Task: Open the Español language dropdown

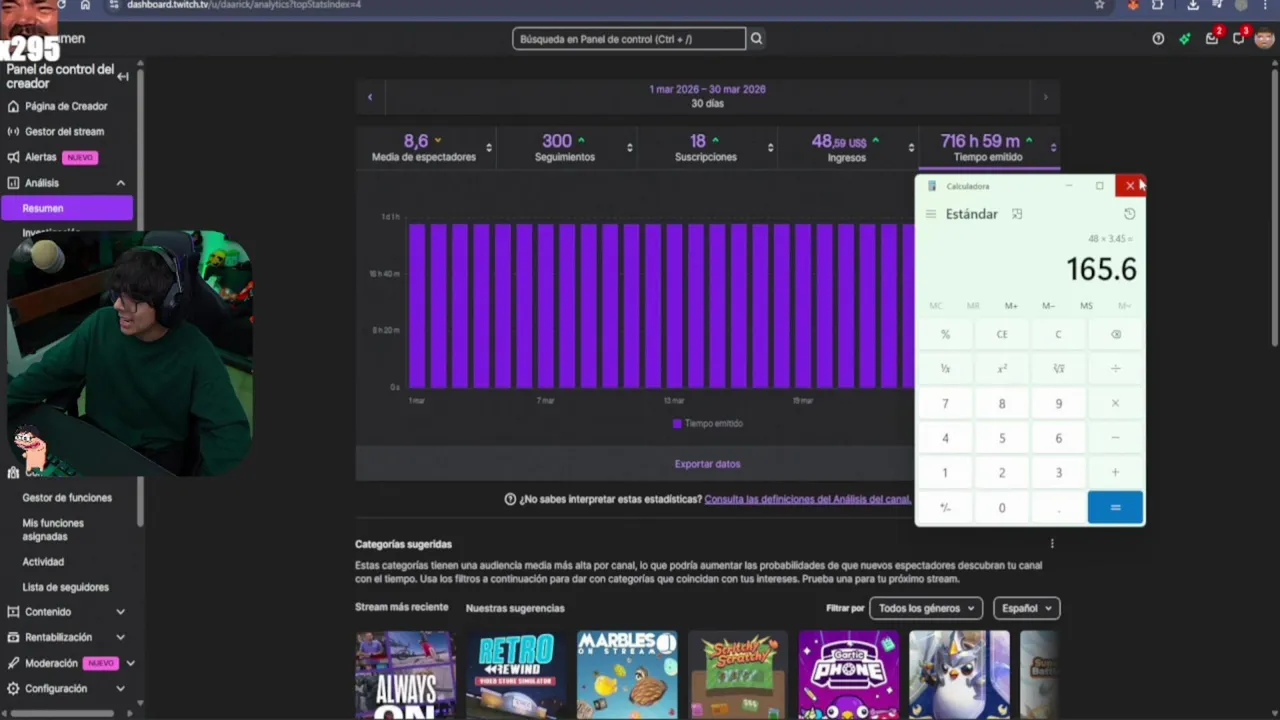Action: click(x=1026, y=608)
